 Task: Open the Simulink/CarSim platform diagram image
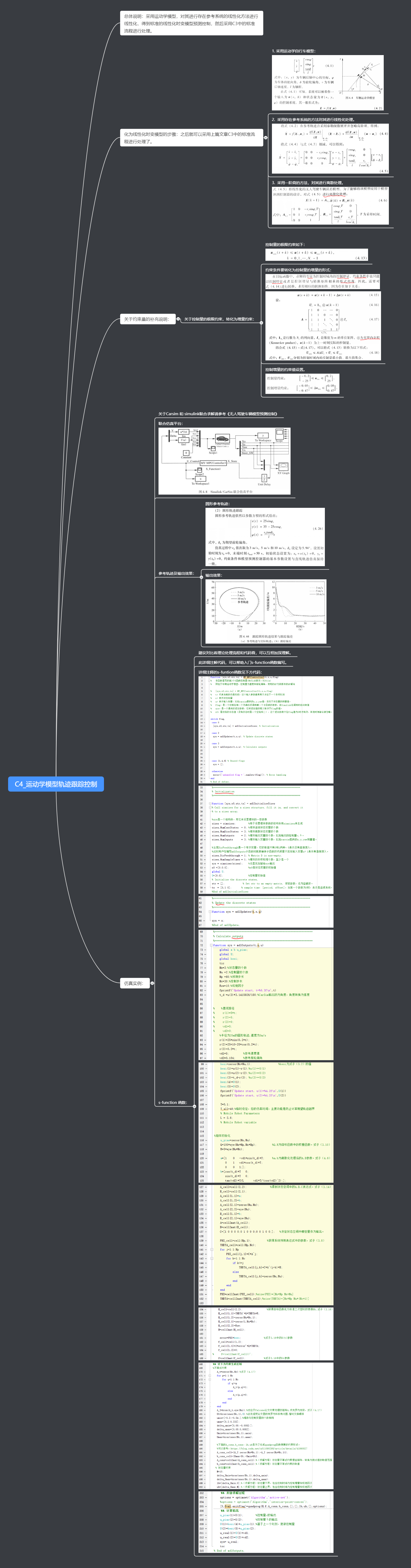coord(224,461)
